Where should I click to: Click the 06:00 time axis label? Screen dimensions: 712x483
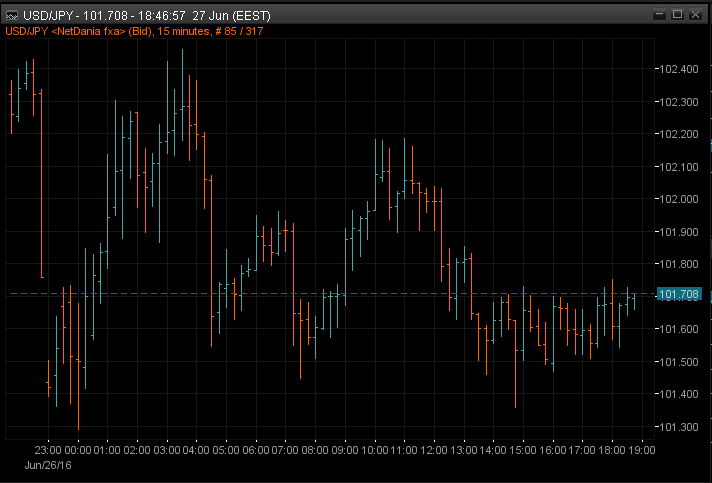pos(256,450)
